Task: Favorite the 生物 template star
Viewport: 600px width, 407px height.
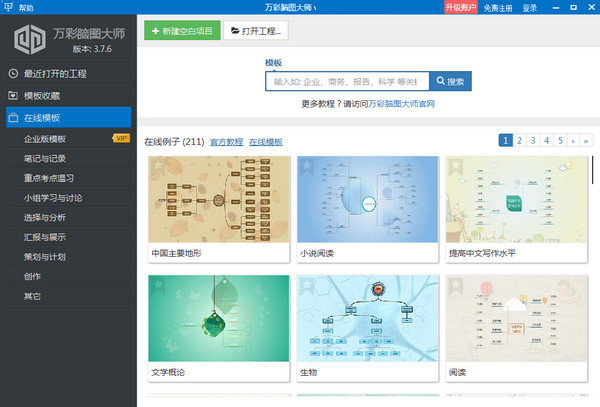Action: pos(307,285)
